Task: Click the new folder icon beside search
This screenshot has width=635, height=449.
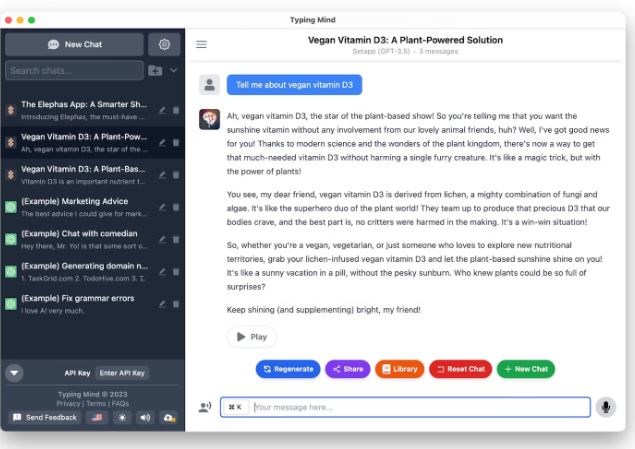Action: 155,70
